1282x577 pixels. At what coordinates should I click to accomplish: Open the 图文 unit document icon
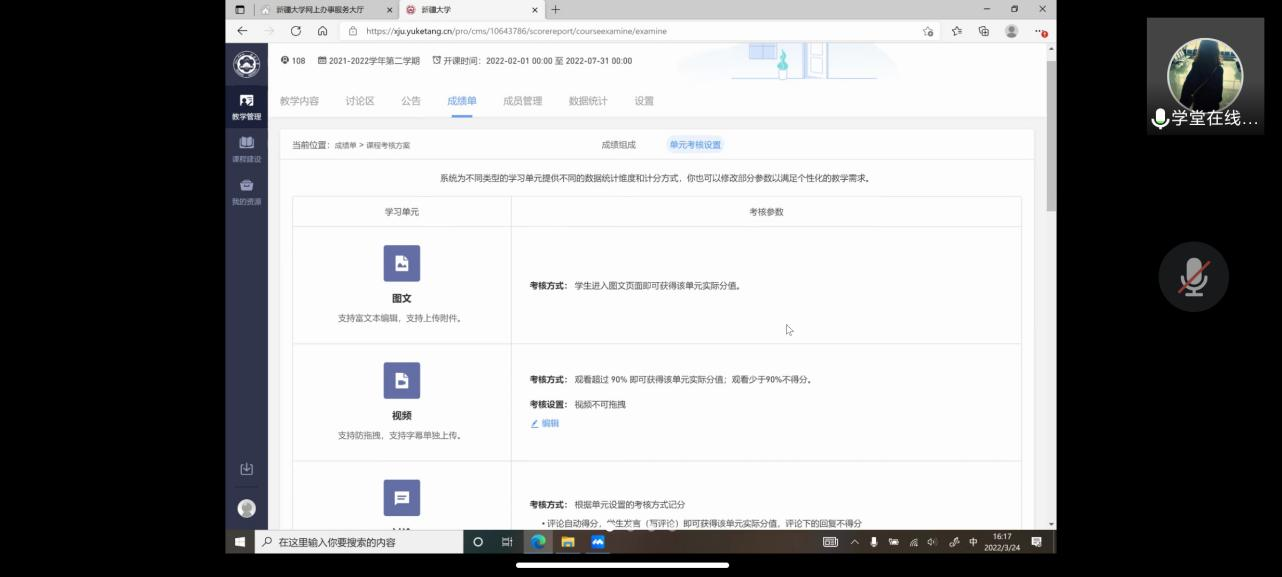pyautogui.click(x=401, y=263)
